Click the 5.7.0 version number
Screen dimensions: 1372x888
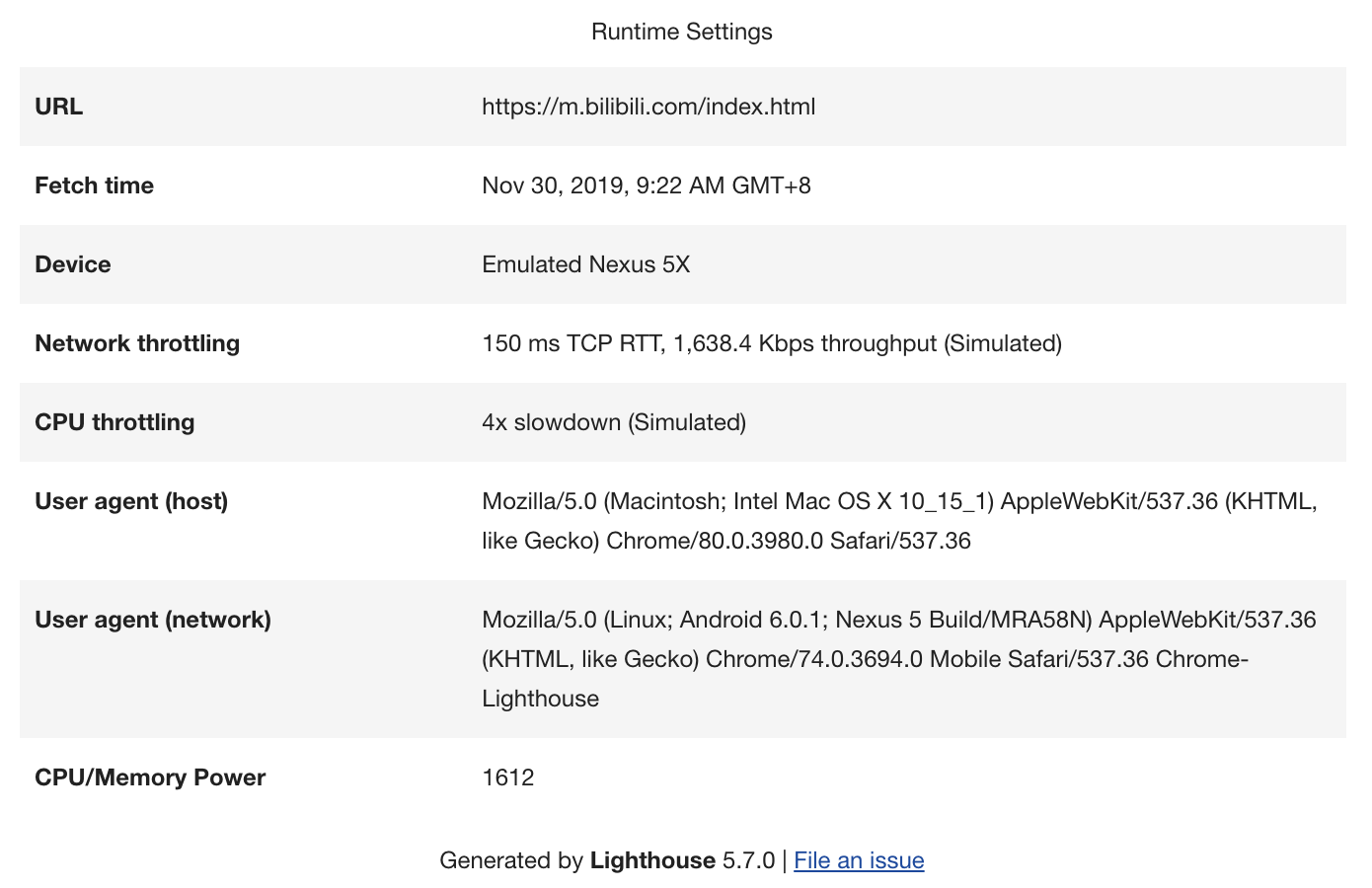coord(748,860)
